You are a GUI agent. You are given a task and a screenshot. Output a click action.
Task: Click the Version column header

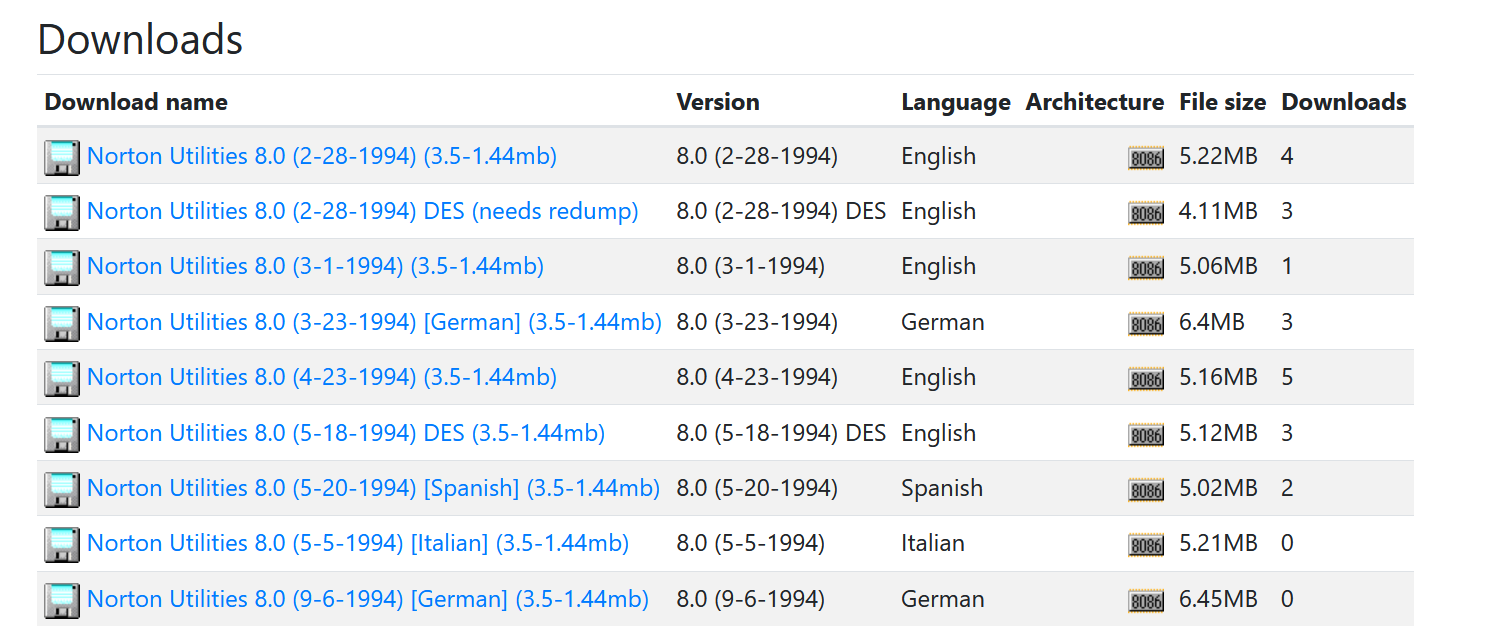pyautogui.click(x=718, y=102)
